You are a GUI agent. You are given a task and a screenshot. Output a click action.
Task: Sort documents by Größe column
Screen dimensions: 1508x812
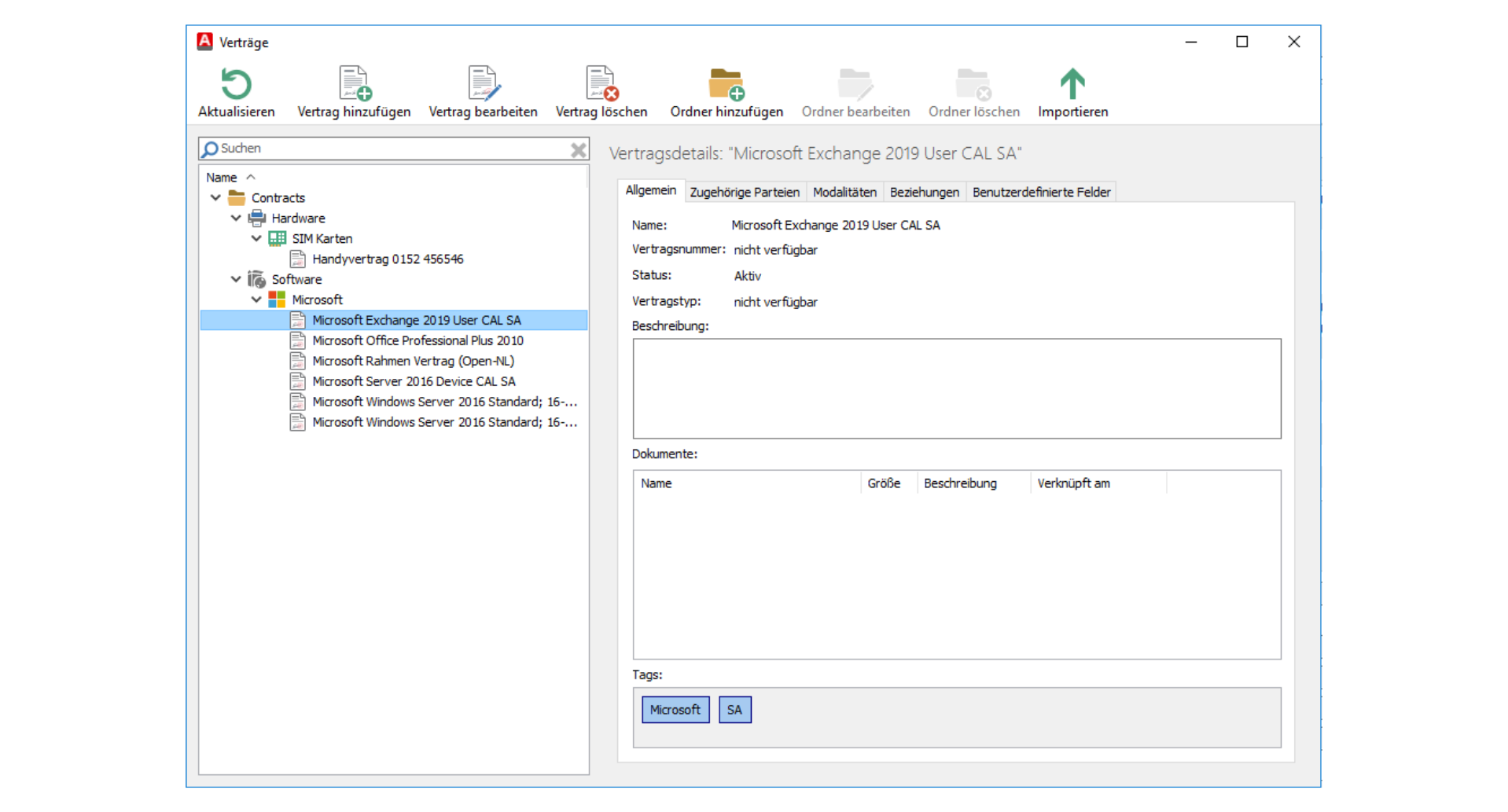(x=889, y=483)
